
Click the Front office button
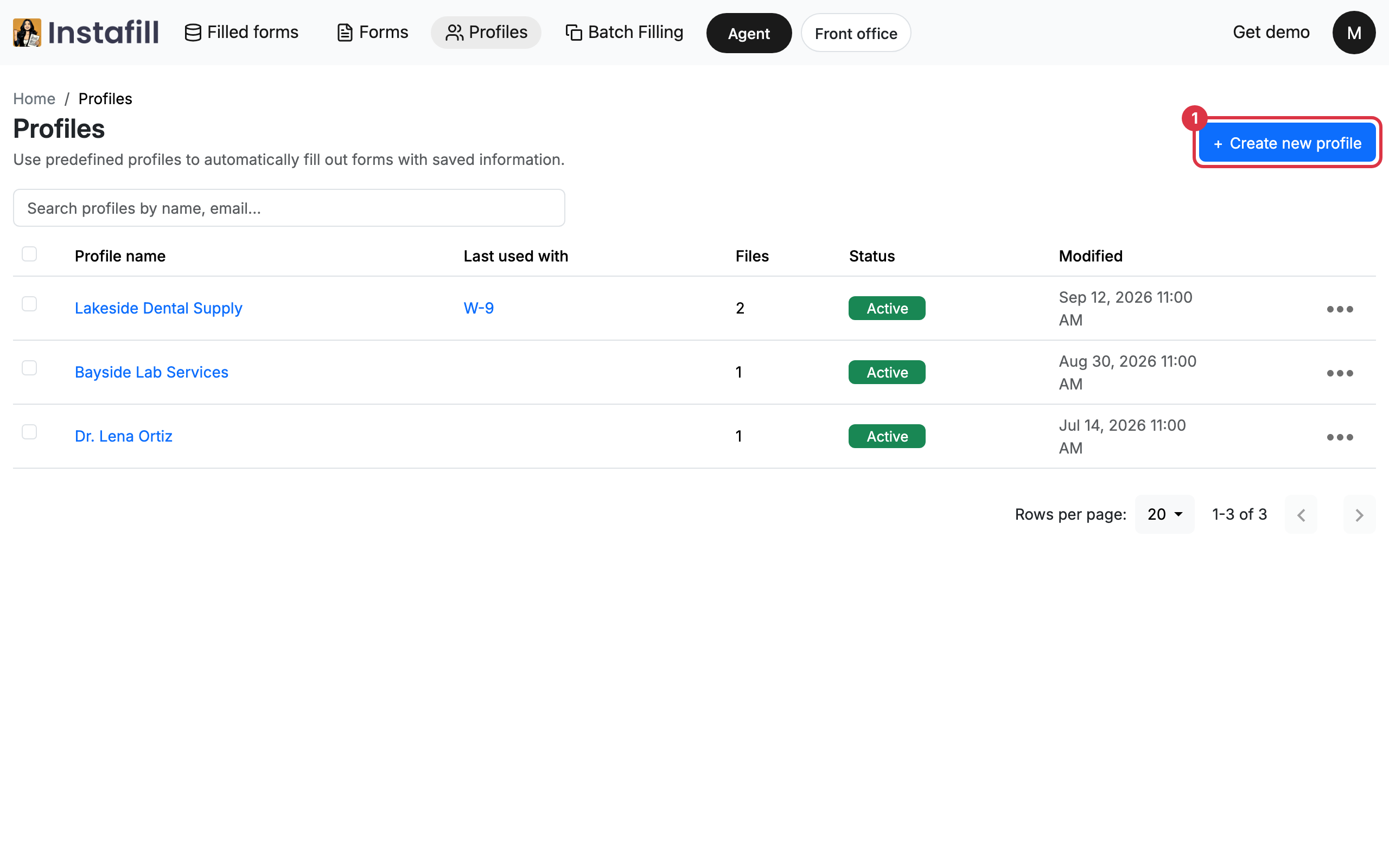pyautogui.click(x=855, y=33)
